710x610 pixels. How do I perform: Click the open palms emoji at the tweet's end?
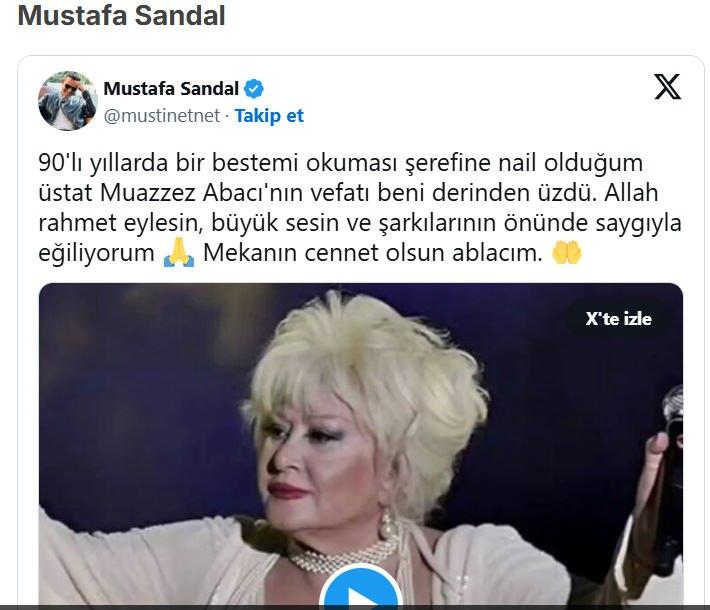(566, 252)
